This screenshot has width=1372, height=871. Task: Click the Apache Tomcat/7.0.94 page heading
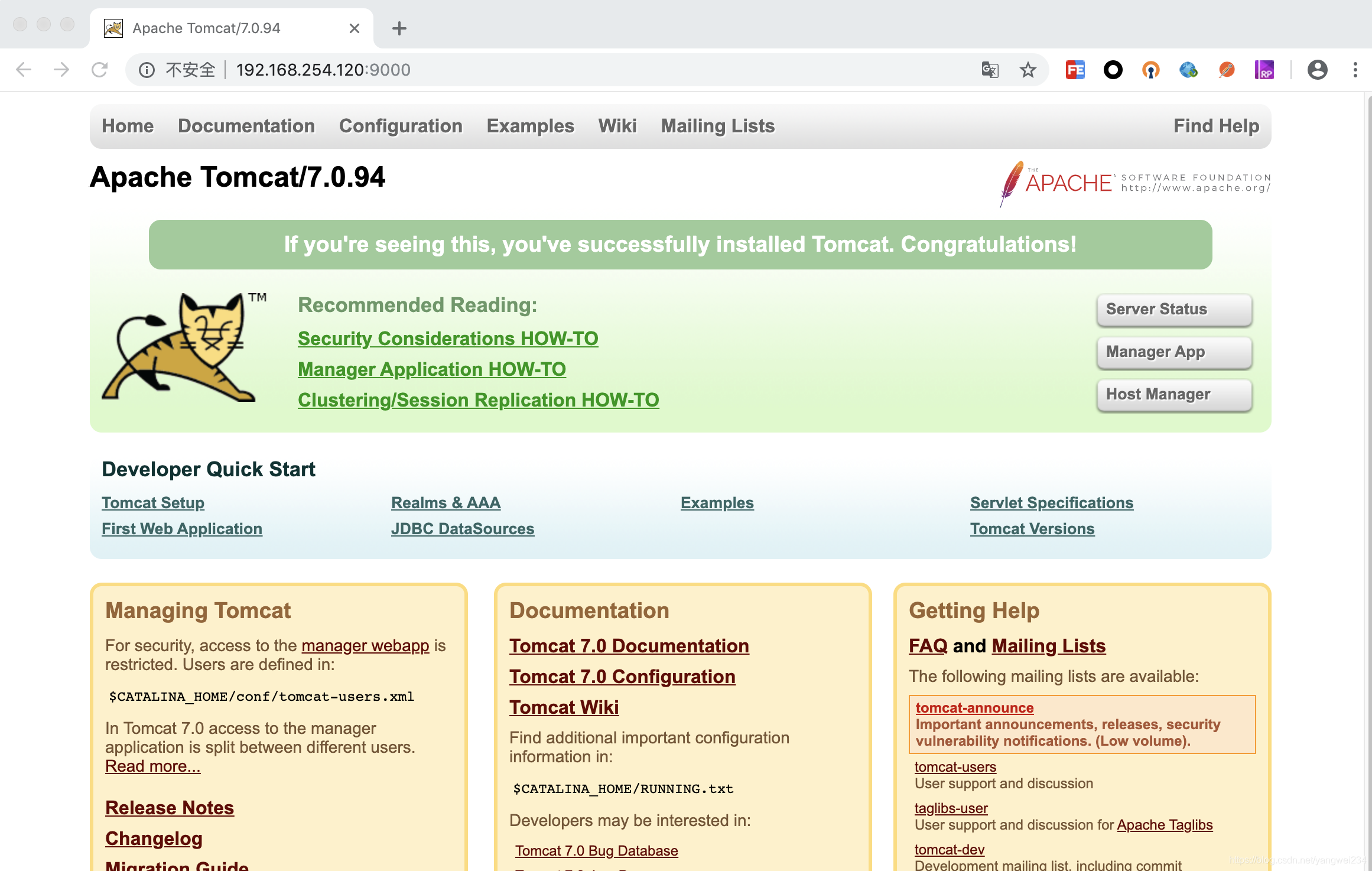click(x=238, y=177)
